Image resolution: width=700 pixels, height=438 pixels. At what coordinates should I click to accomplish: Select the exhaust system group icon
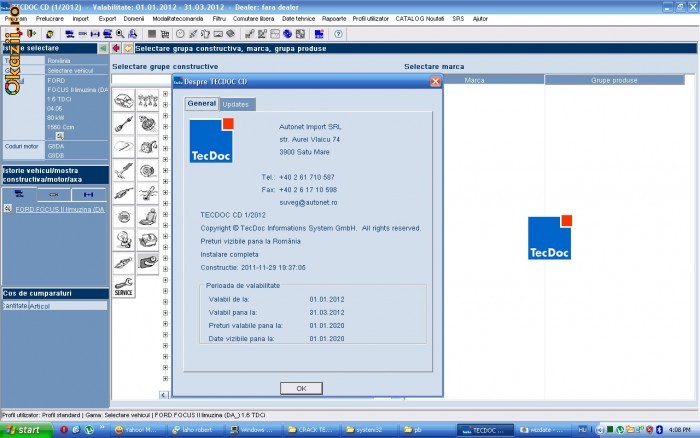[x=124, y=193]
